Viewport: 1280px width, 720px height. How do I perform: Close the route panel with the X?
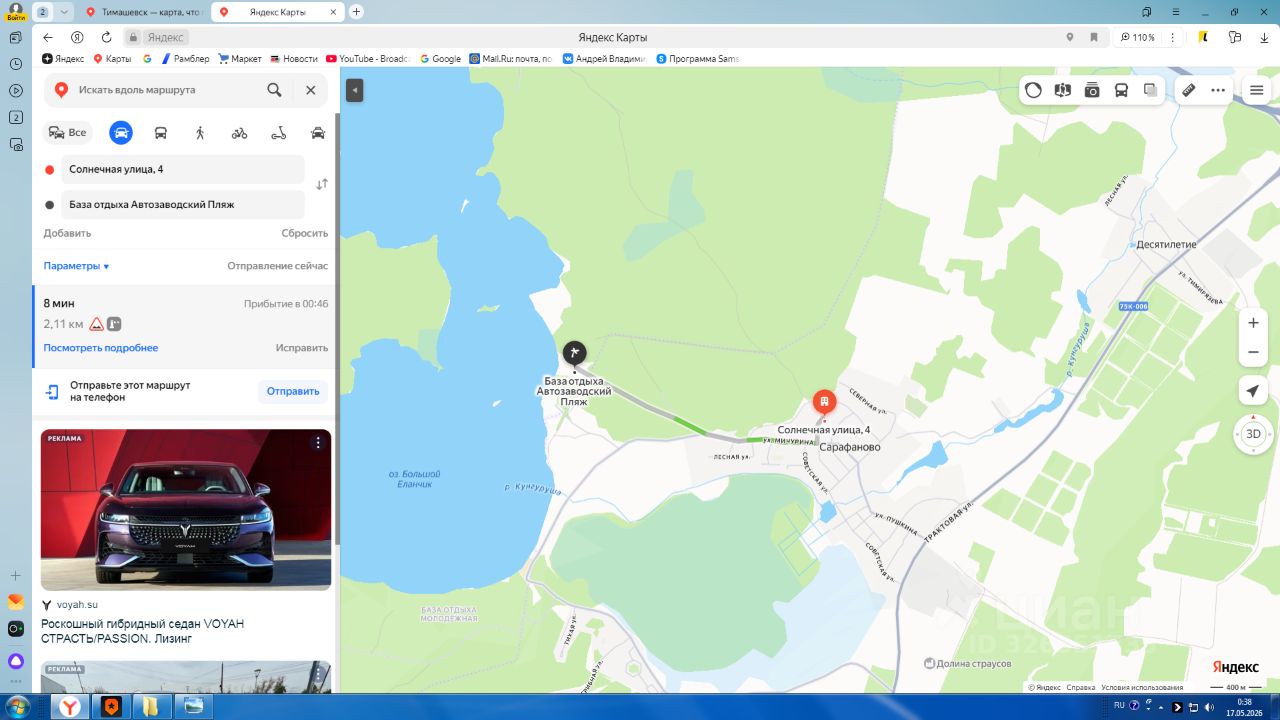pos(310,90)
